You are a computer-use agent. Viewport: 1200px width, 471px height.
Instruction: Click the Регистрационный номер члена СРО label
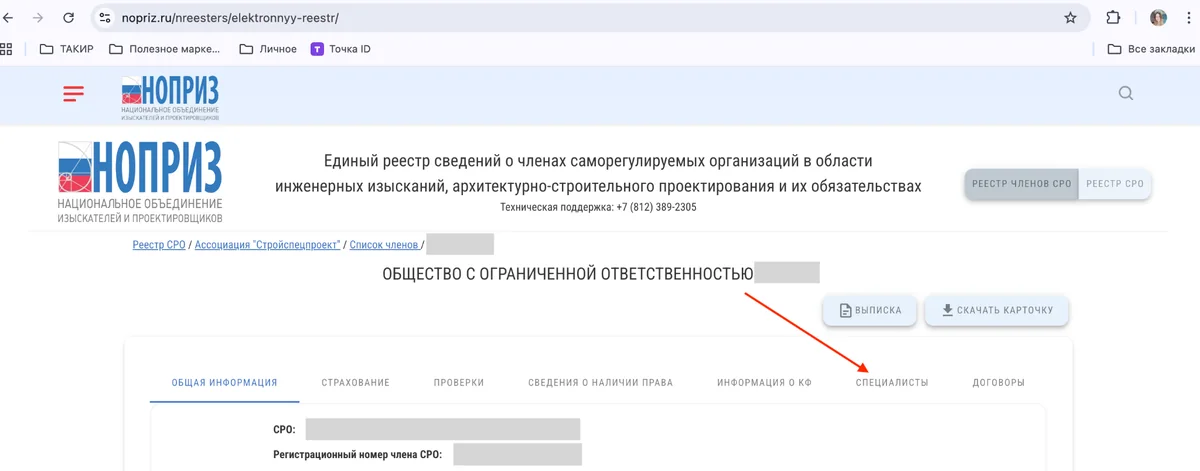tap(357, 455)
